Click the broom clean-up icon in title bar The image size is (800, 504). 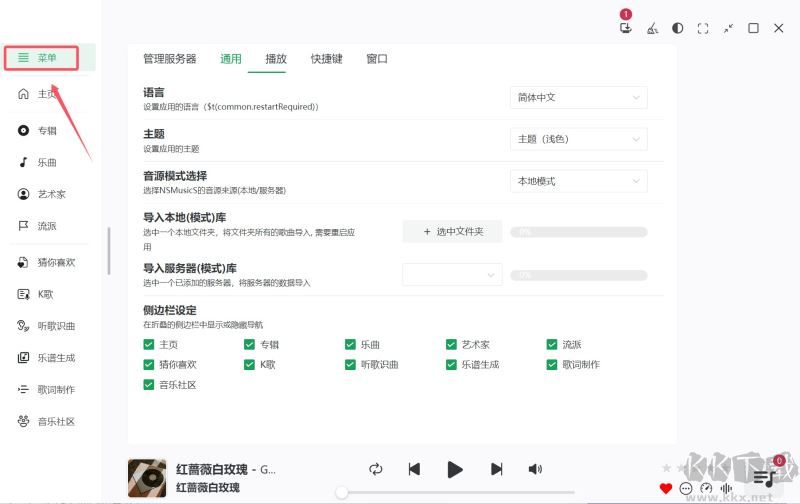pyautogui.click(x=653, y=28)
